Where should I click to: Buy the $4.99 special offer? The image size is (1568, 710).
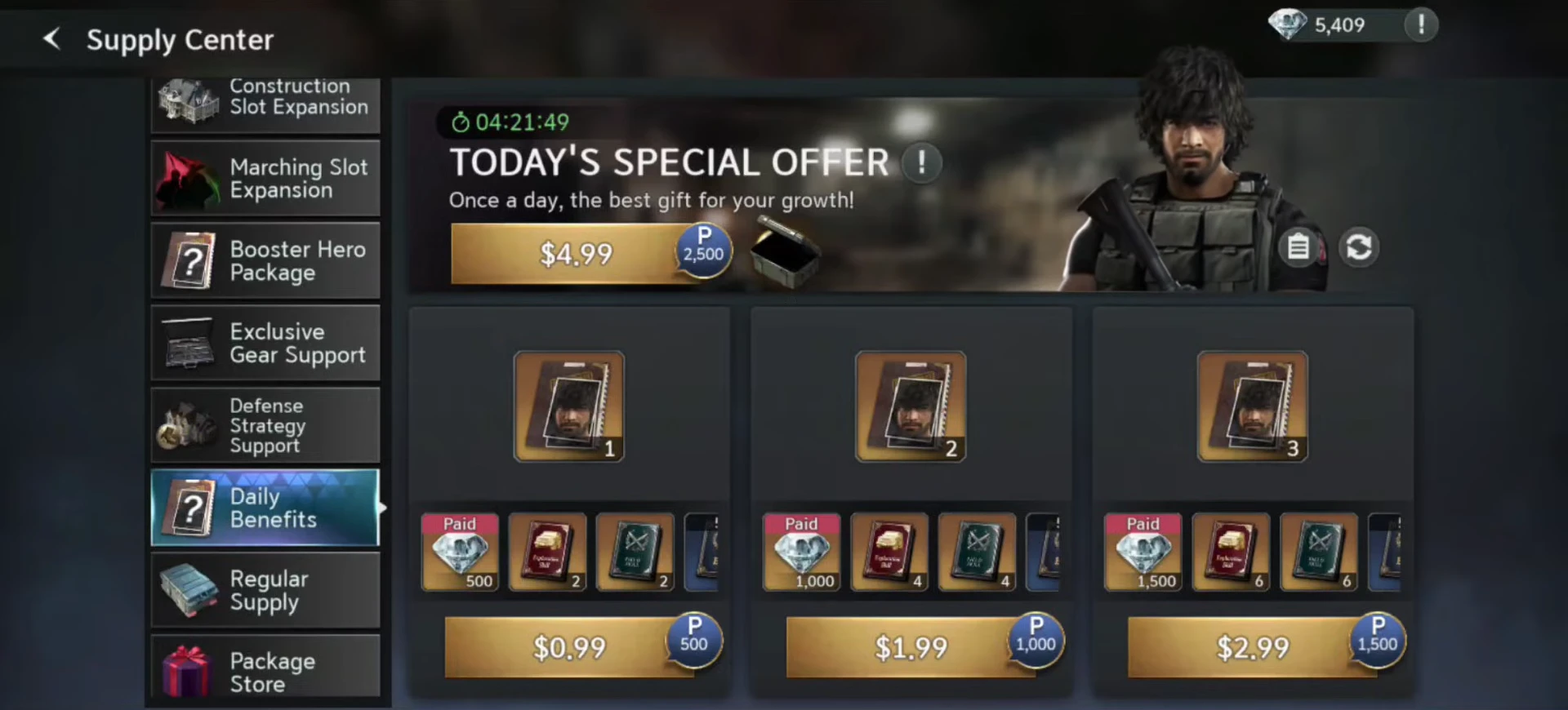coord(576,254)
